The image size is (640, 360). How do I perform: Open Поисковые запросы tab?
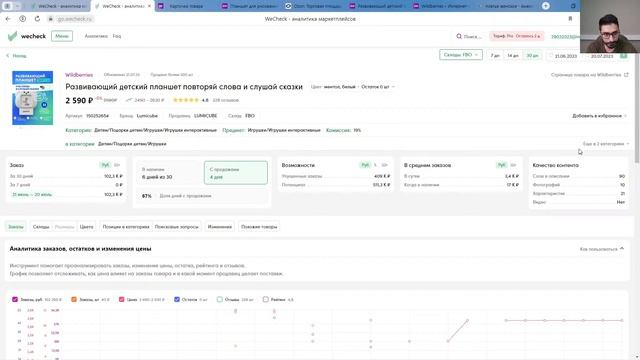177,227
